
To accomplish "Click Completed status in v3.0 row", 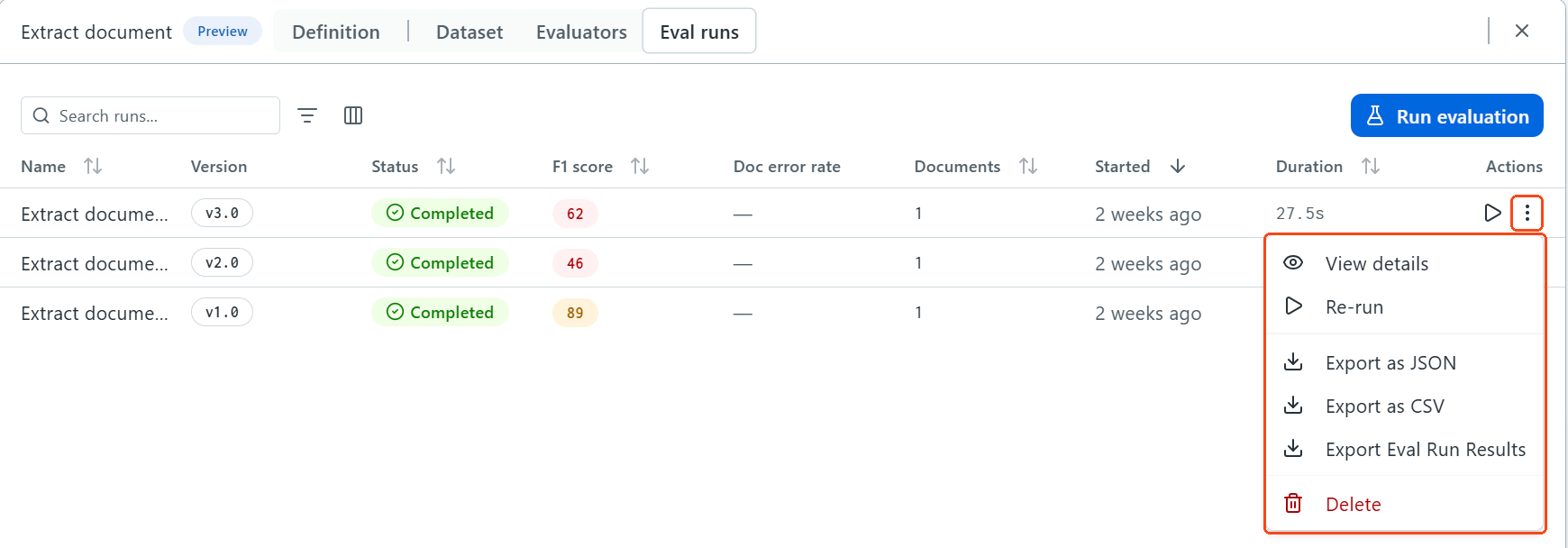I will (x=440, y=213).
